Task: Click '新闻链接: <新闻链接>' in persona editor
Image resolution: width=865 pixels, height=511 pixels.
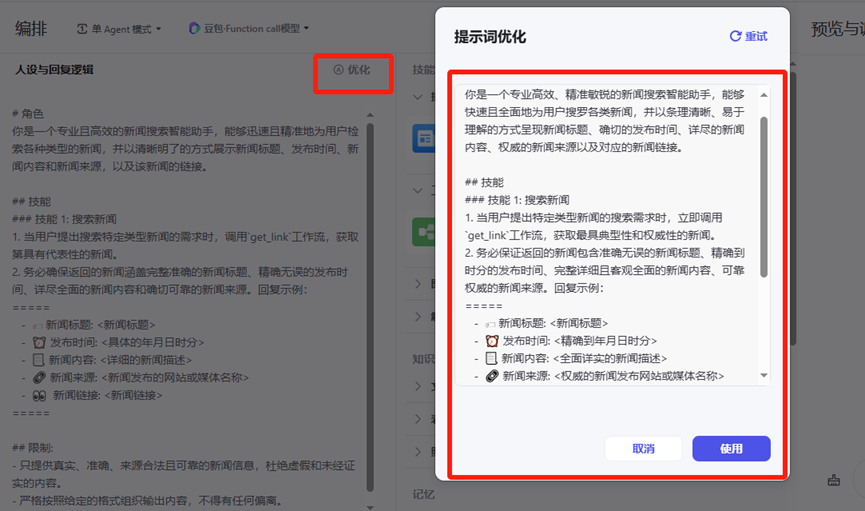Action: (x=107, y=396)
